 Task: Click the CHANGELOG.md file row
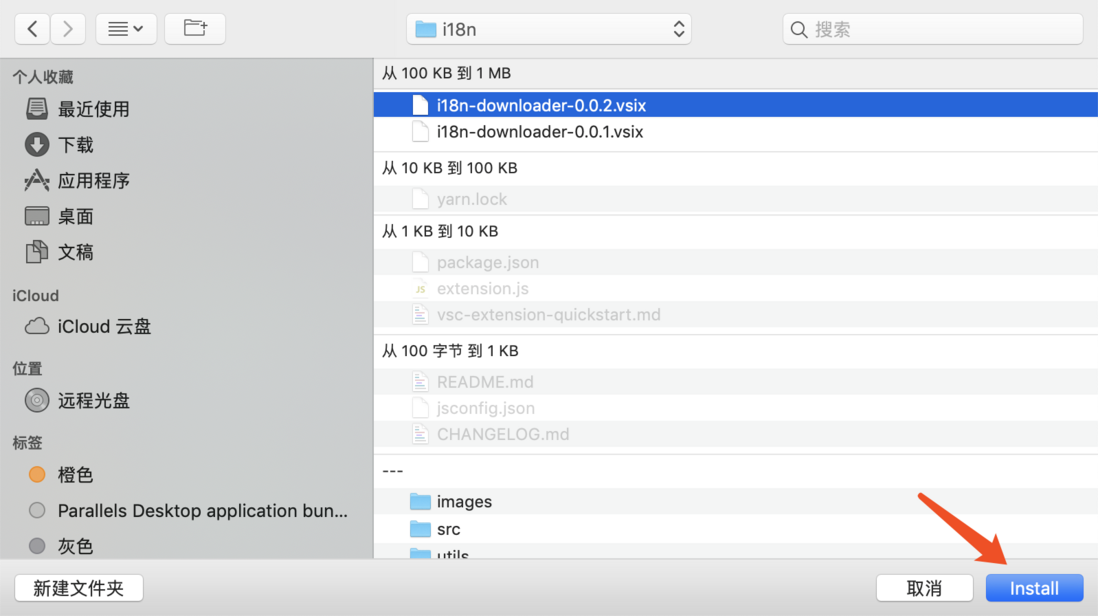tap(735, 435)
